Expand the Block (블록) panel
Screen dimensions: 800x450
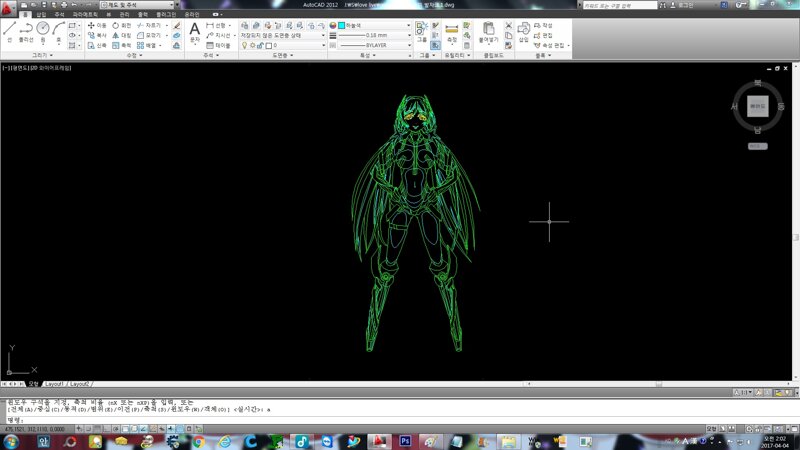[543, 55]
